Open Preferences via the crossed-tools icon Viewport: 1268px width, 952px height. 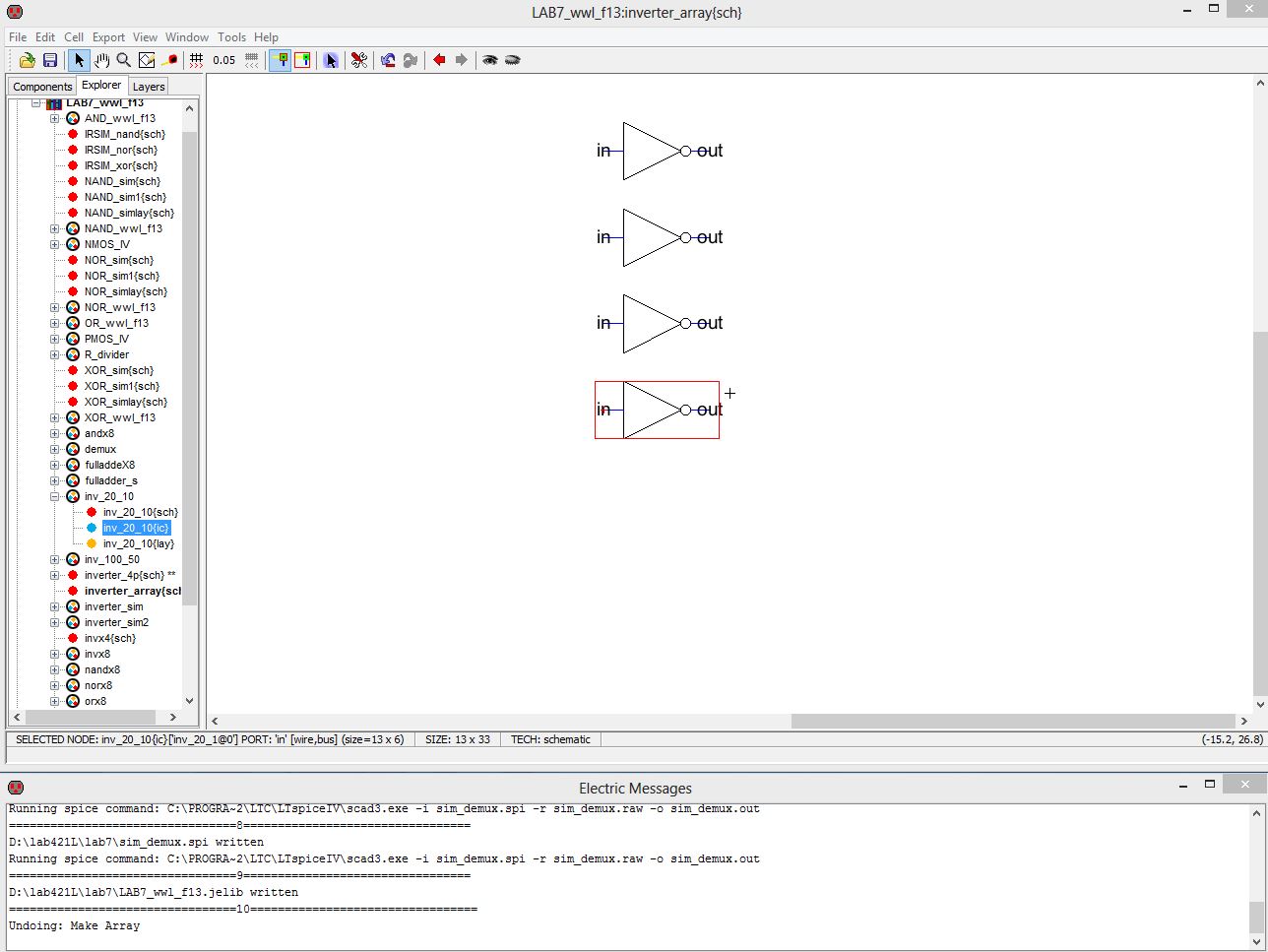click(359, 60)
